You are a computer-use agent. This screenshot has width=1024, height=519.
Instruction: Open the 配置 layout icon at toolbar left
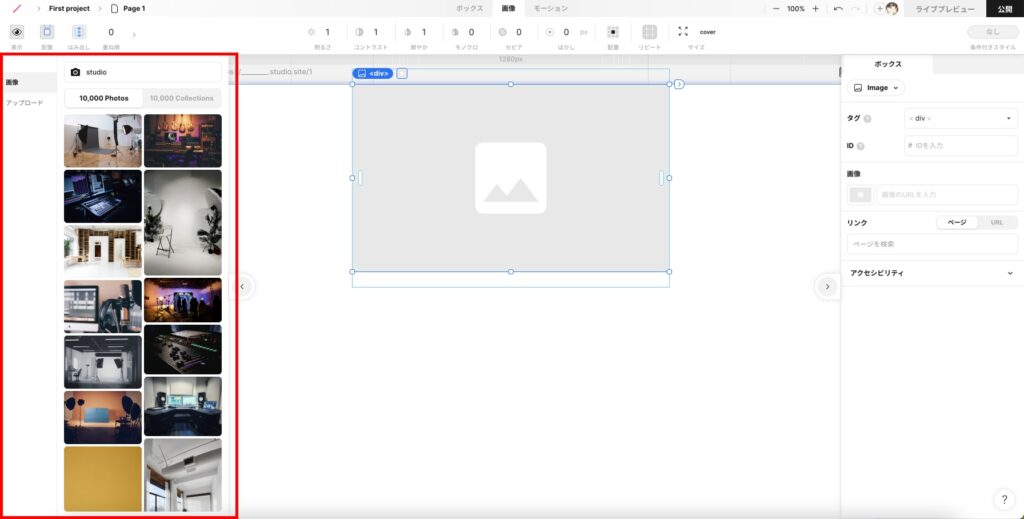(x=47, y=32)
